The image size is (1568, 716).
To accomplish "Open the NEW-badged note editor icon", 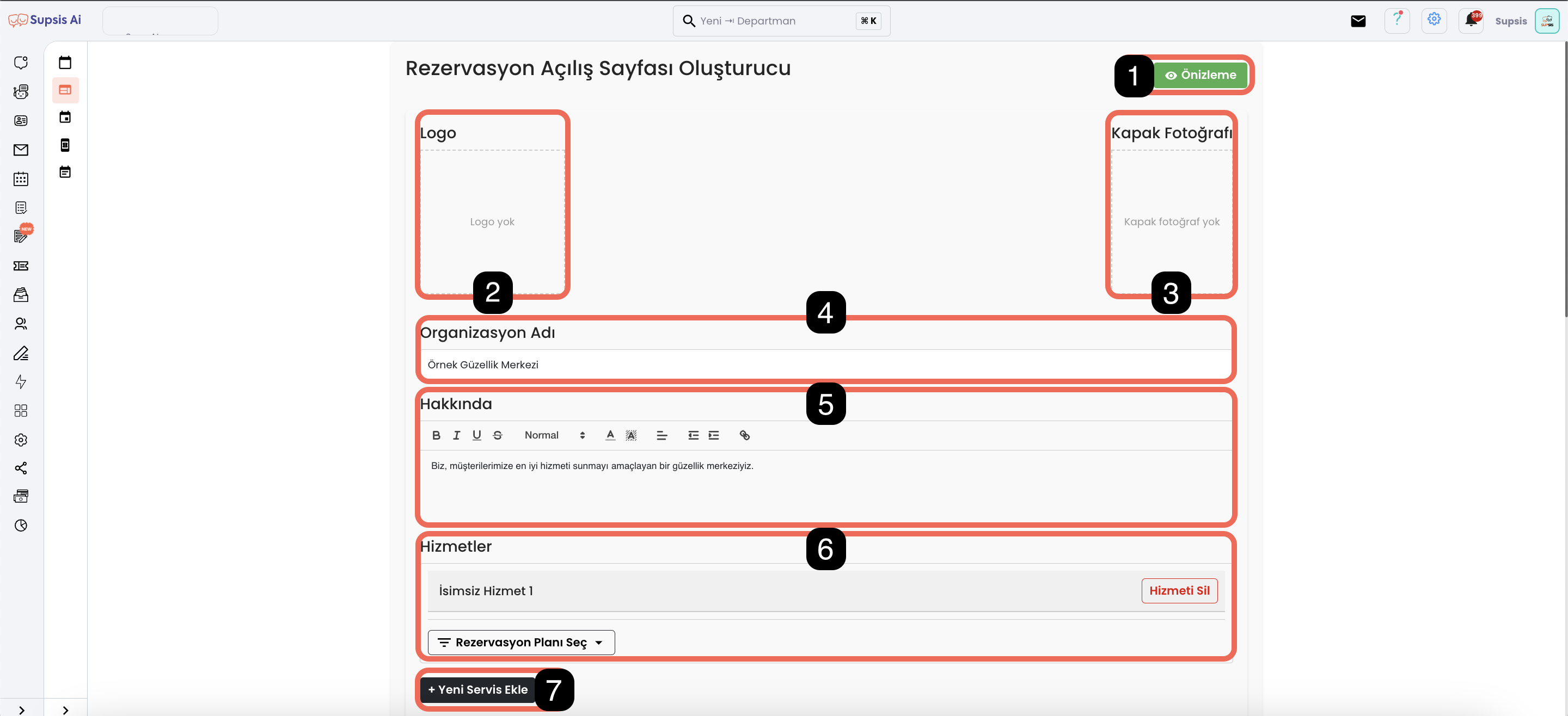I will click(x=22, y=236).
